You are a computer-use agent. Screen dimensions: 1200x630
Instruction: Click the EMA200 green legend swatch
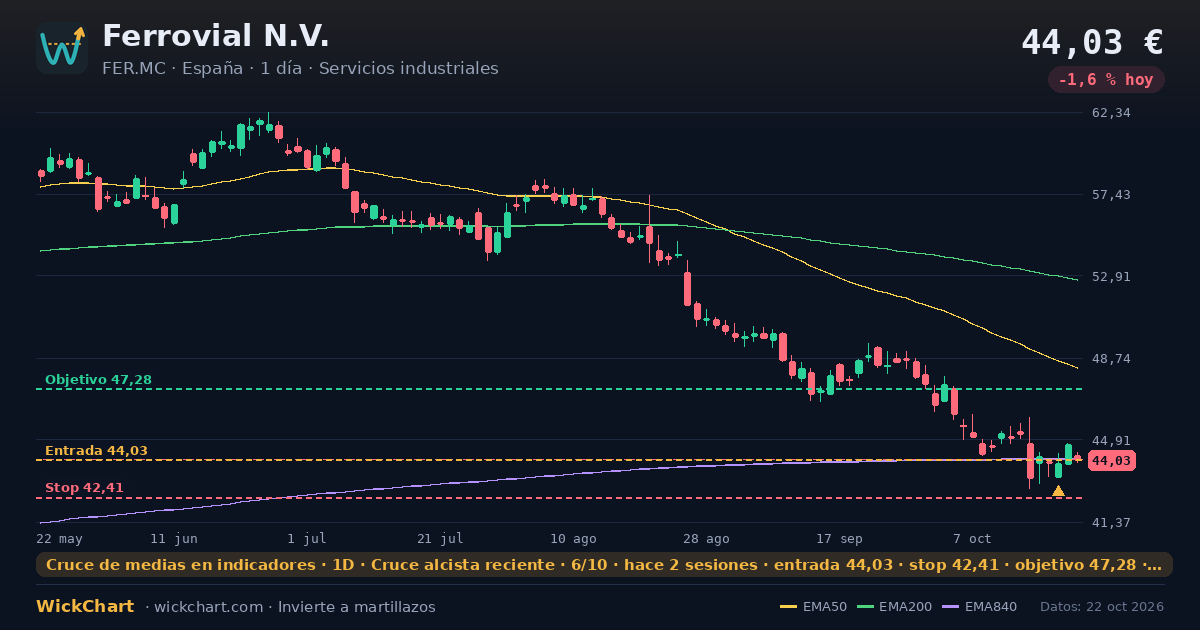865,607
